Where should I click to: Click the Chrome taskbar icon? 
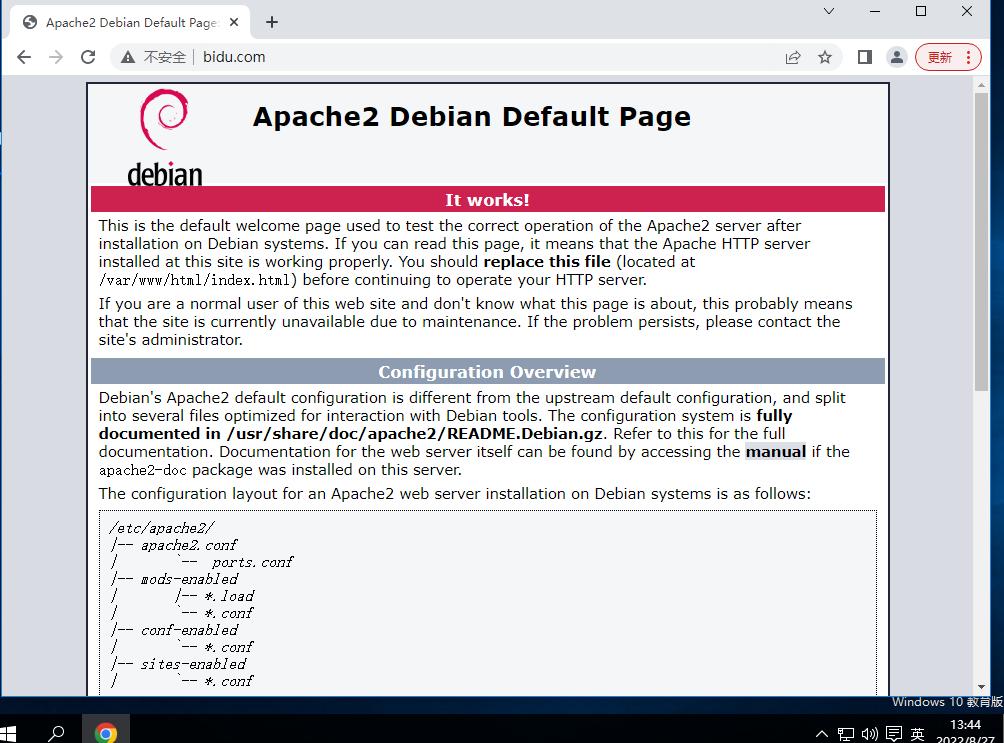pos(106,731)
